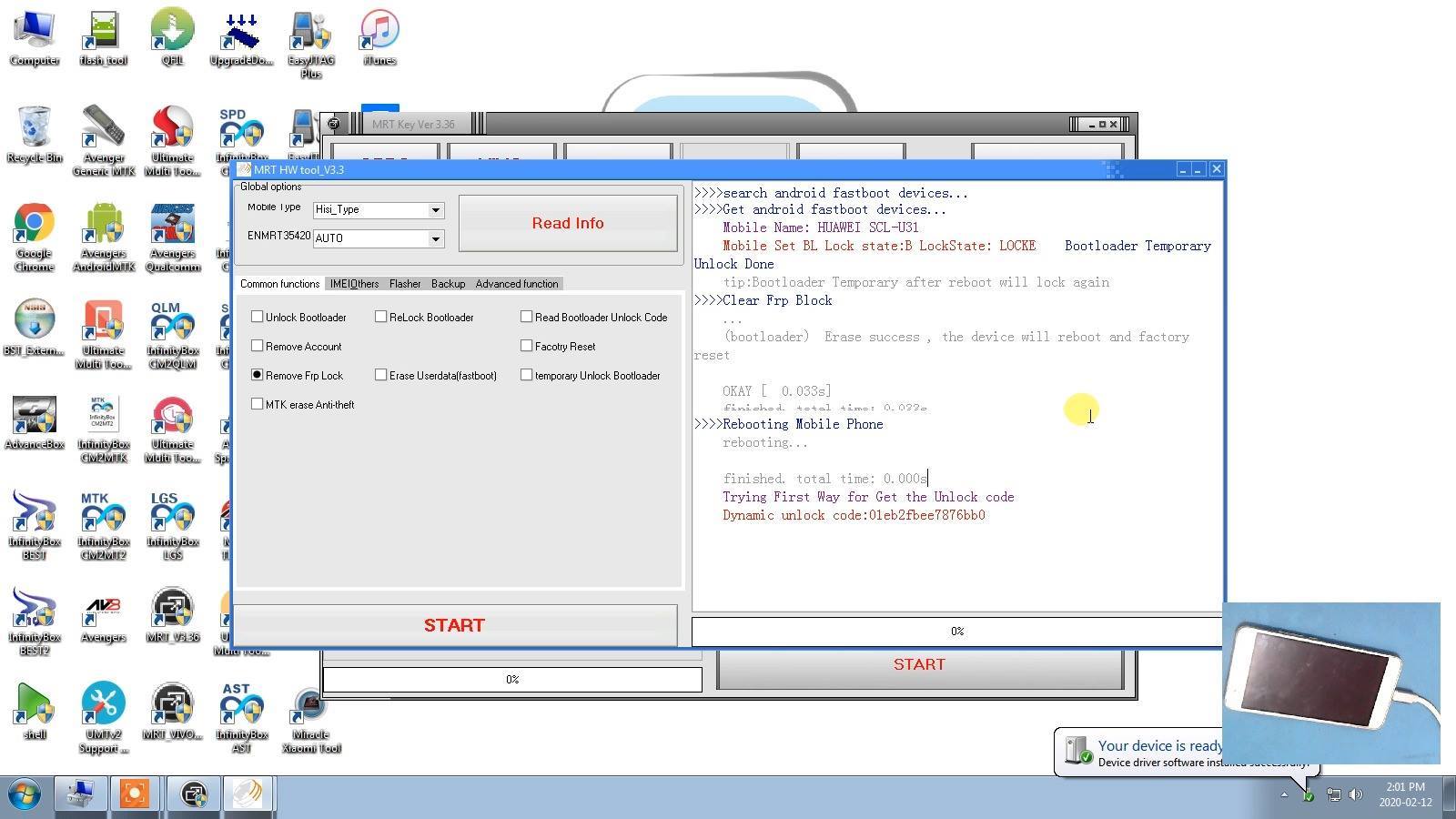1456x819 pixels.
Task: Open the Advanced function tab
Action: [x=517, y=284]
